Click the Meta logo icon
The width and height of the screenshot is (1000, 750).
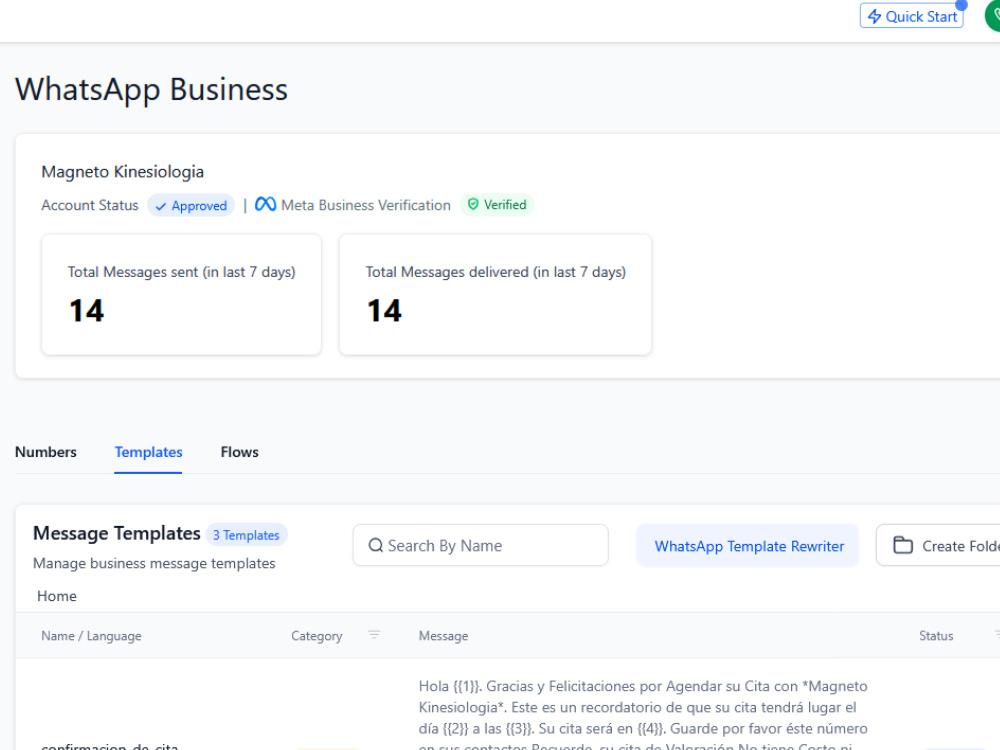click(265, 204)
